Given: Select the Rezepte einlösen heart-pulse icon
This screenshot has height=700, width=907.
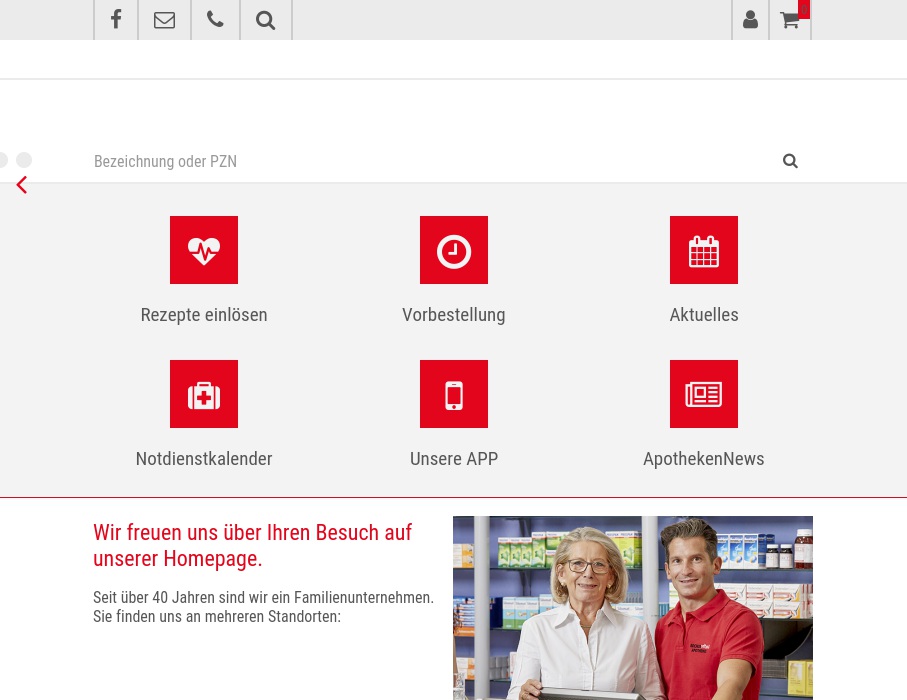Looking at the screenshot, I should click(204, 250).
